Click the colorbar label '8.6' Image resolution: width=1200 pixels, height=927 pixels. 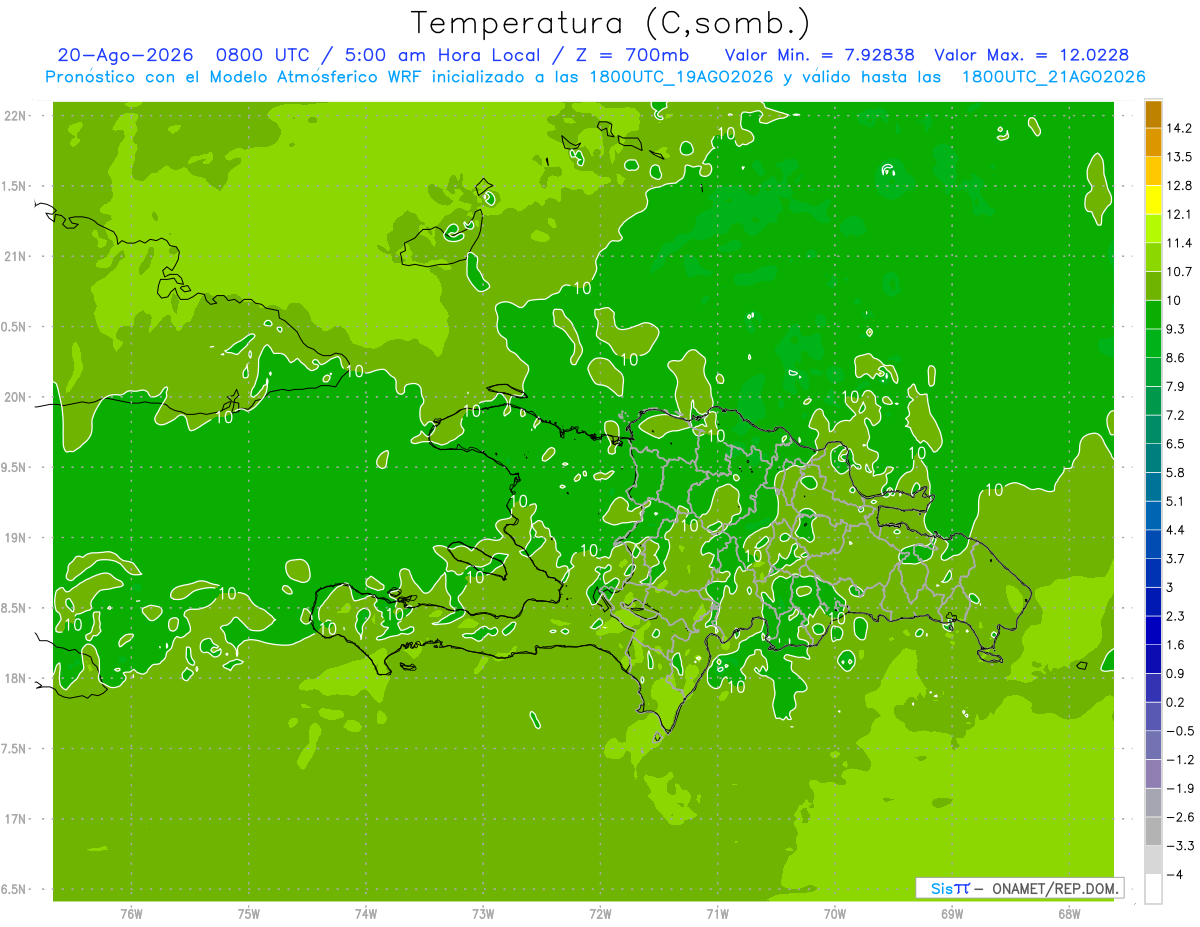[x=1175, y=358]
